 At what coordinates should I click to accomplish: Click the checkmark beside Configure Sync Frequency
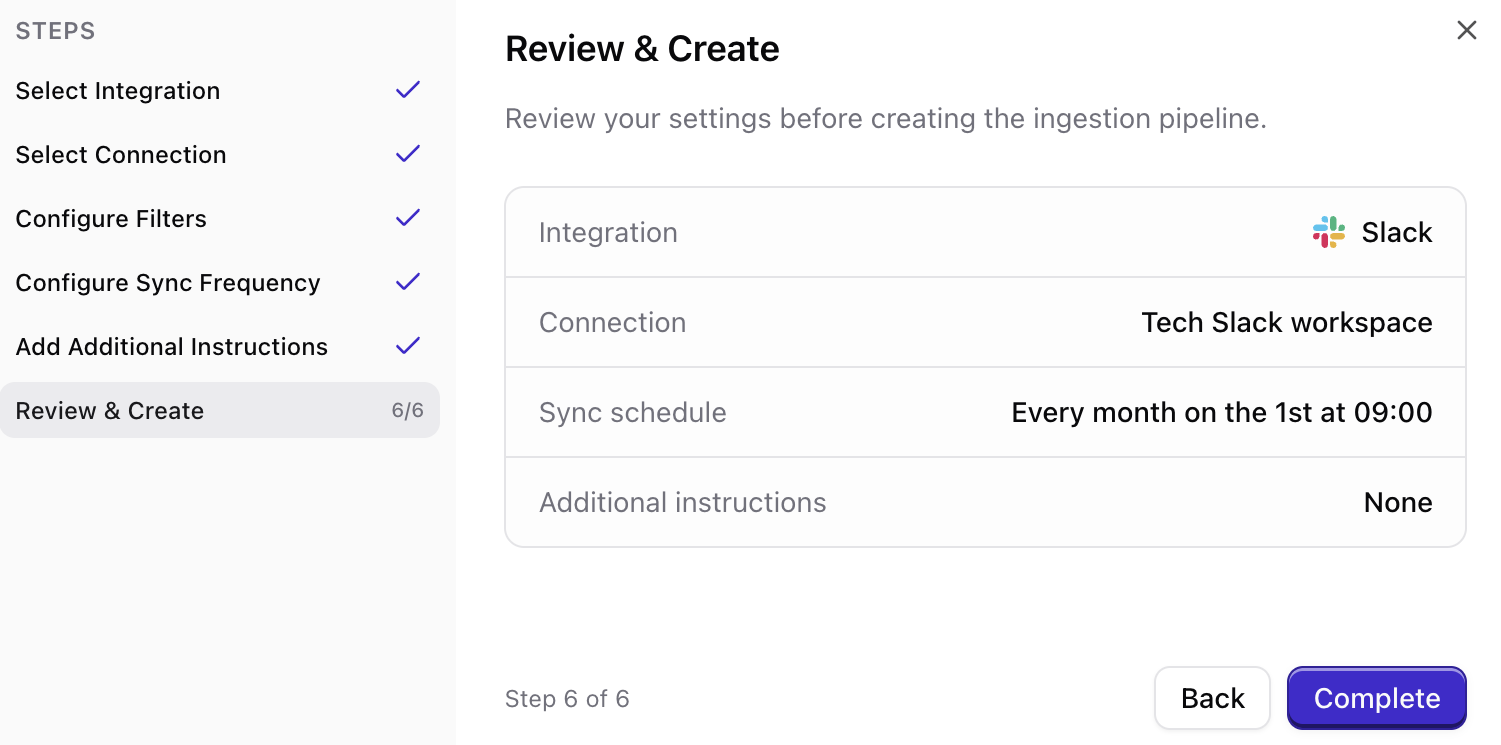click(407, 282)
